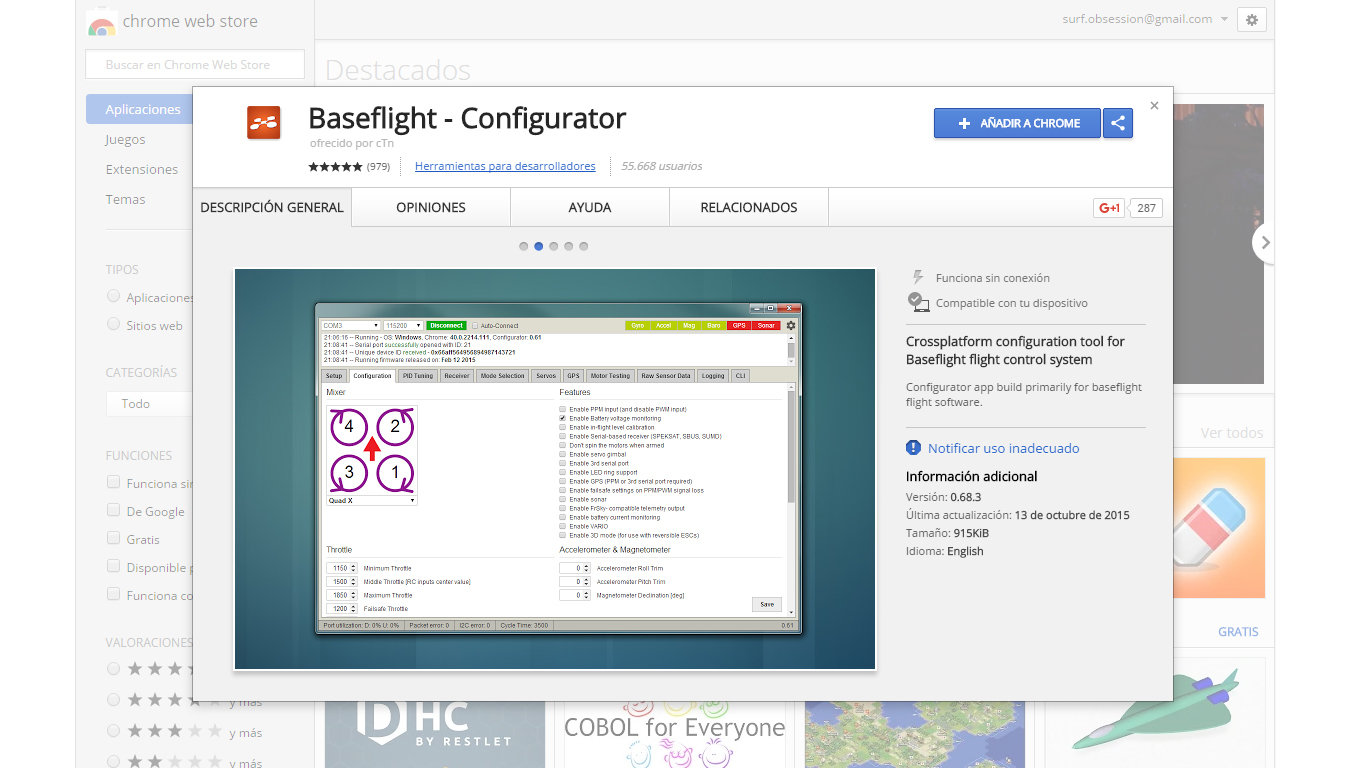Click the G+1 button
The height and width of the screenshot is (768, 1366).
point(1109,208)
